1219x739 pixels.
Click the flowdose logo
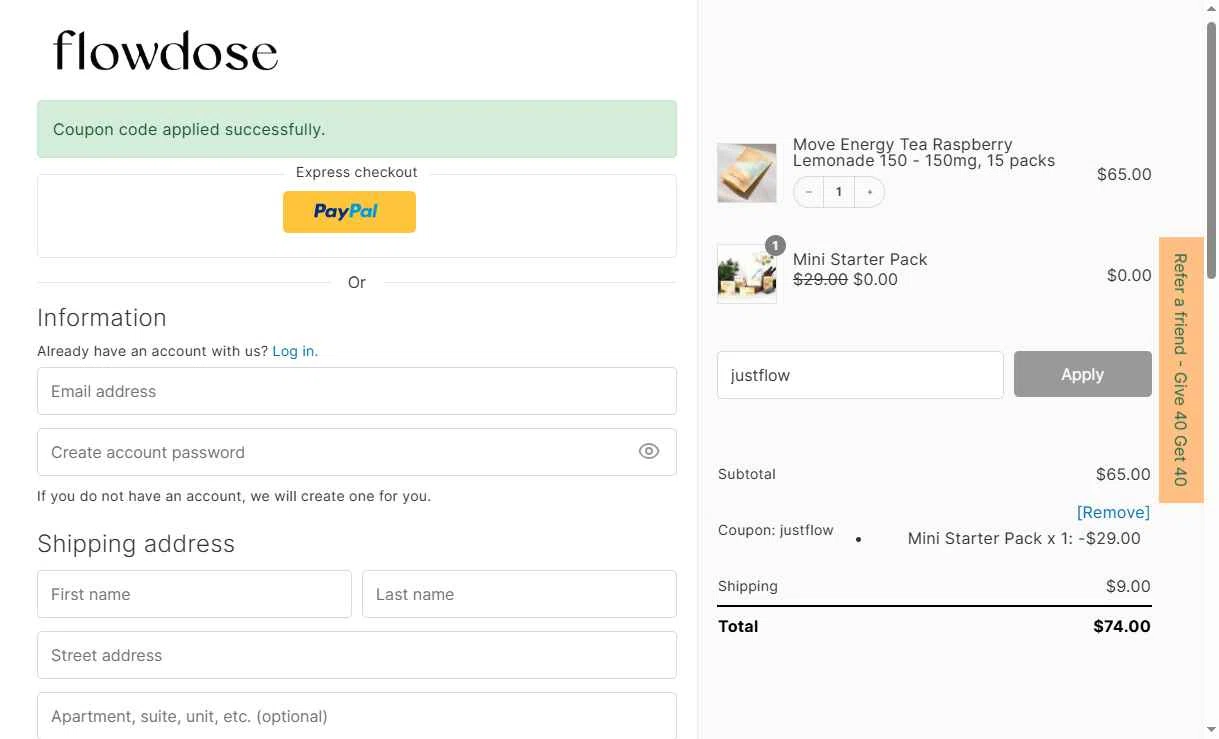pos(166,51)
